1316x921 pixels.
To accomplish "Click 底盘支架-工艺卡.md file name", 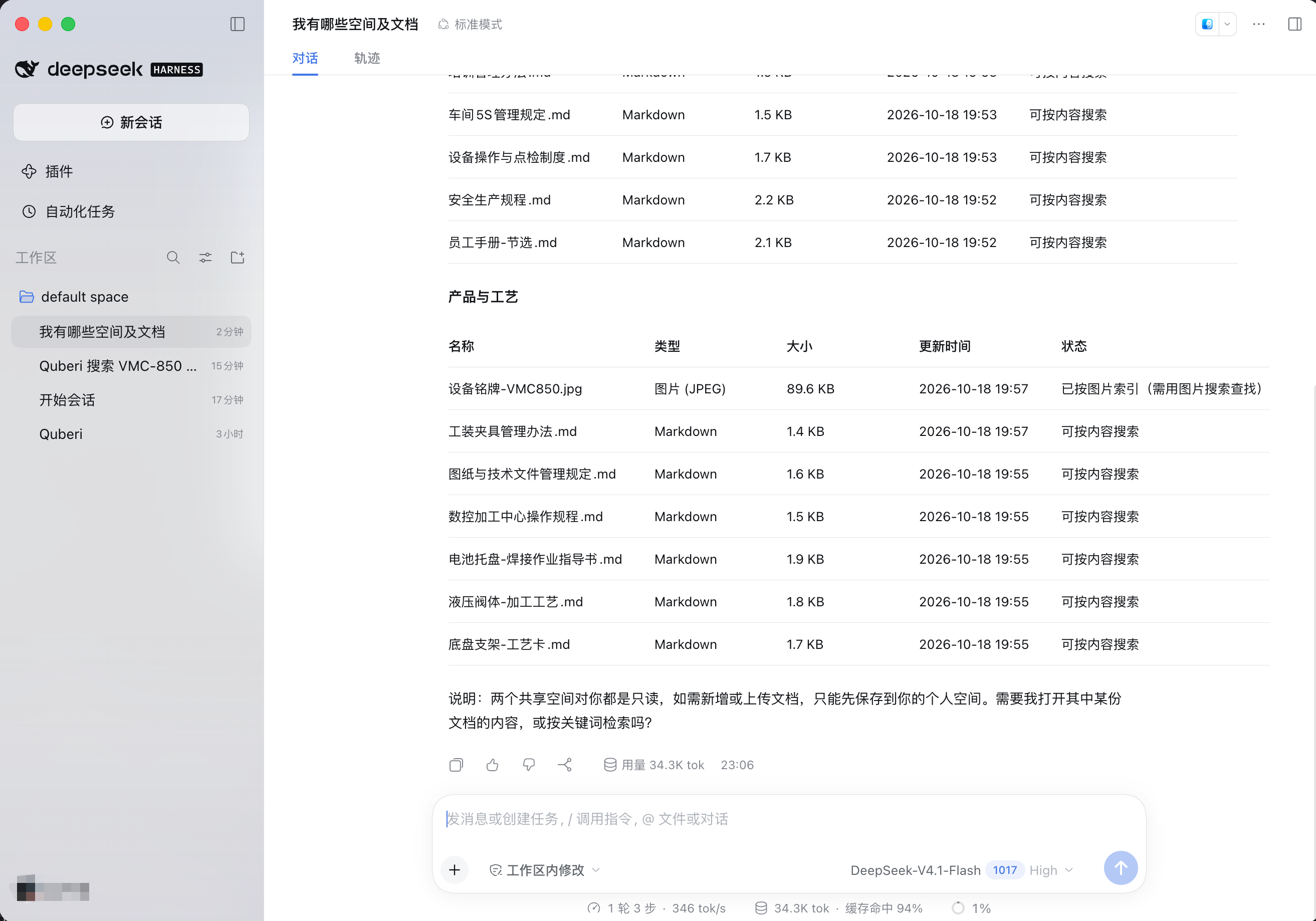I will tap(509, 645).
